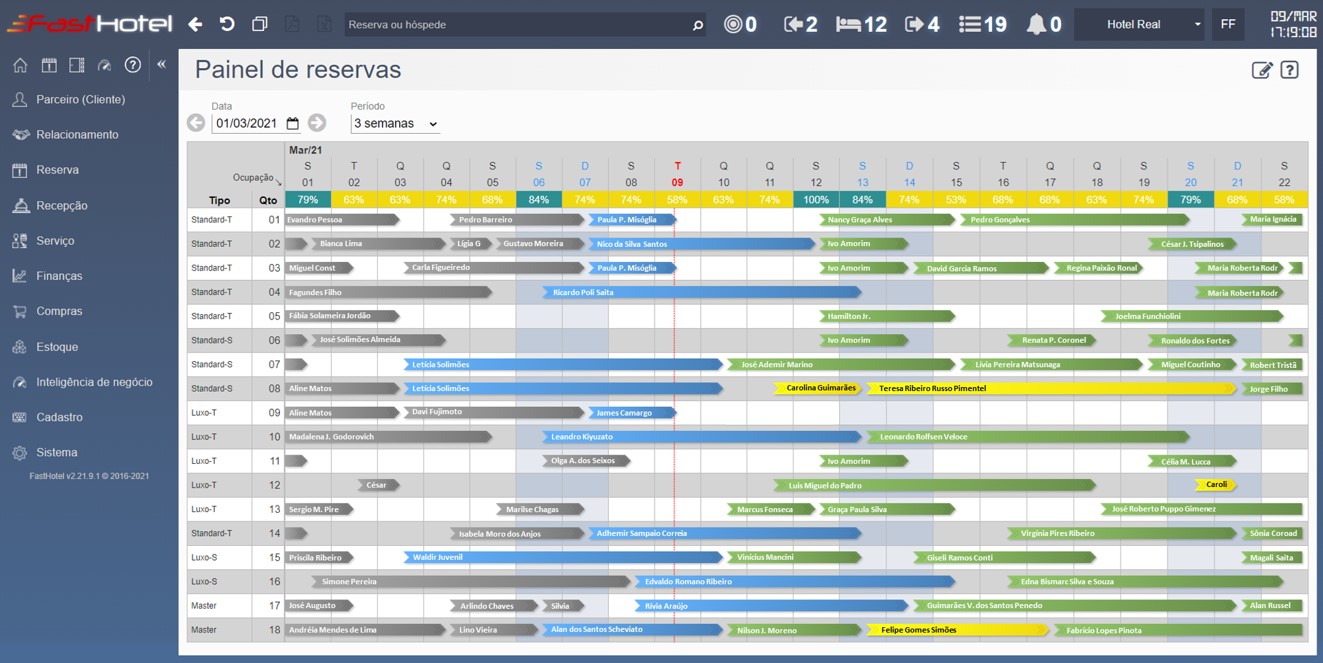Screen dimensions: 1323x663
Task: Advance to the next date period
Action: click(x=317, y=123)
